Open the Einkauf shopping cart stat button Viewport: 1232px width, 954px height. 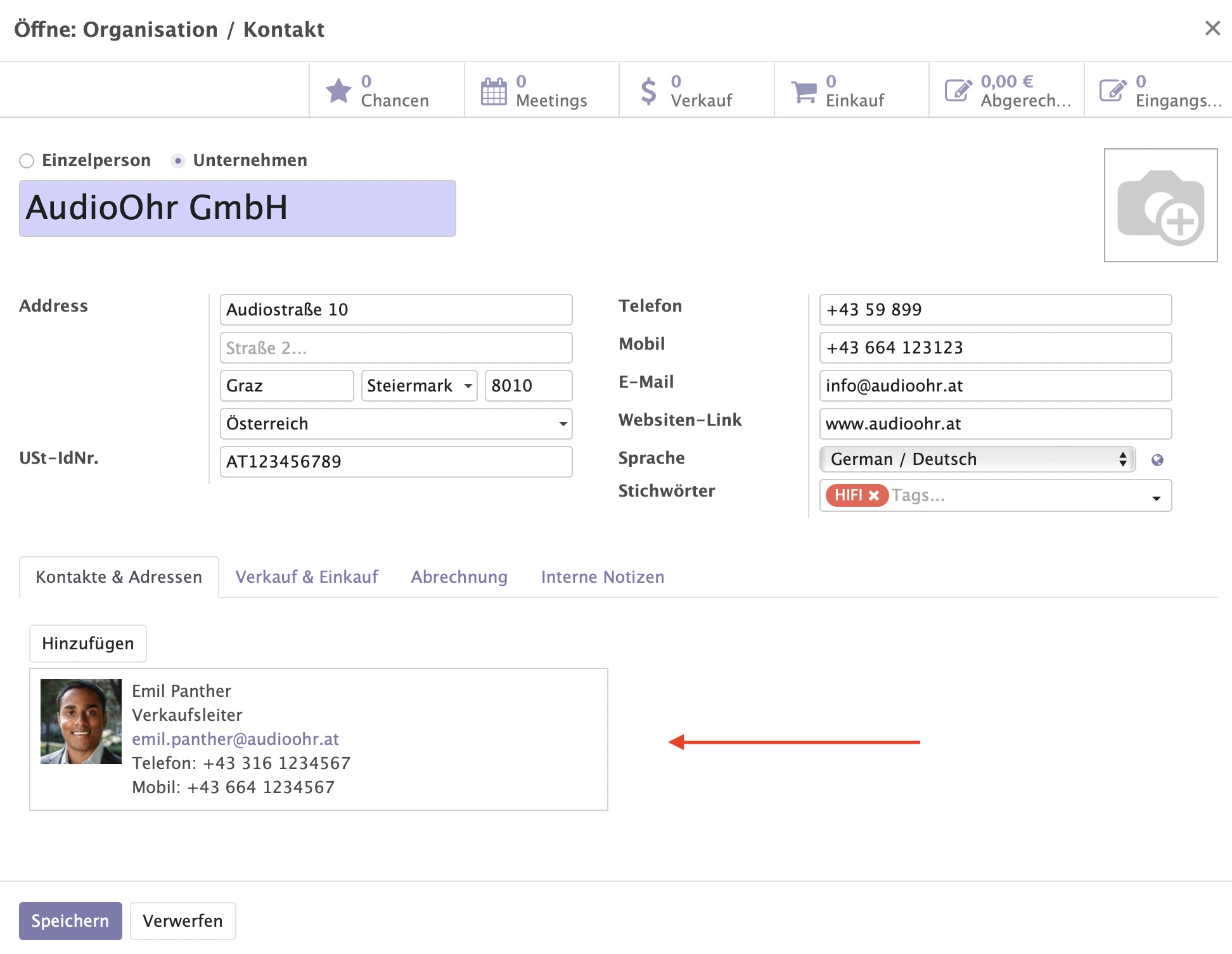(852, 91)
